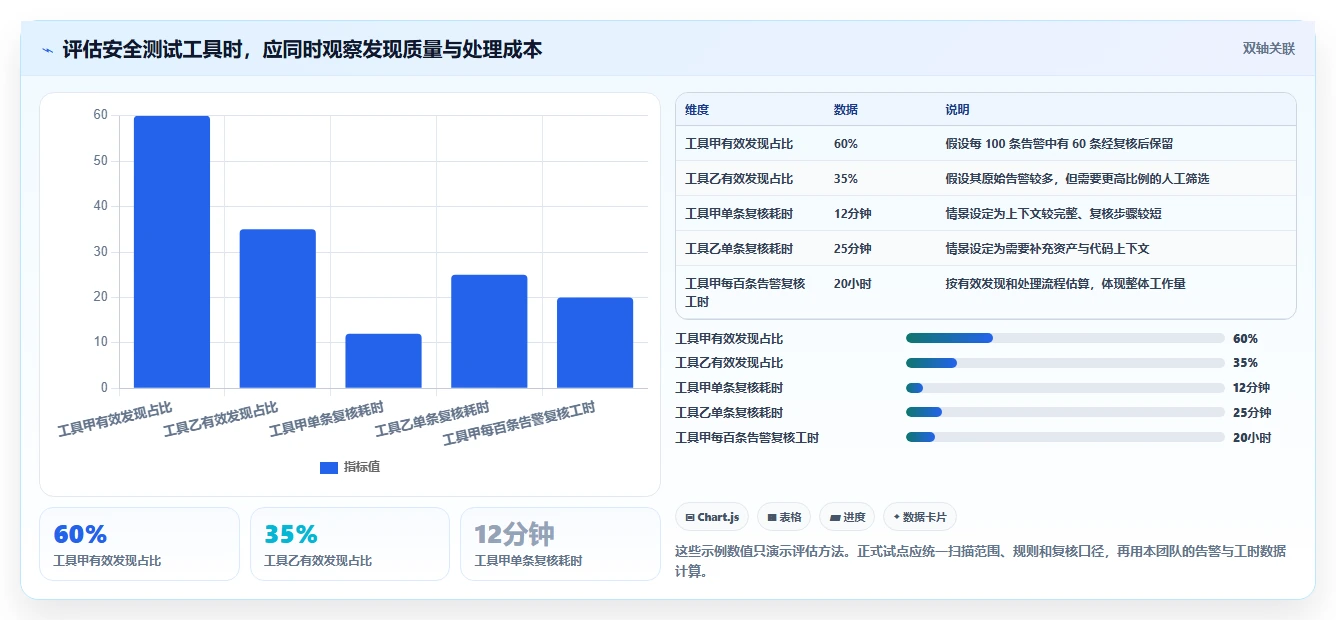
Task: Click the footnote starting 这些示例数值只演示评估方法
Action: (981, 562)
